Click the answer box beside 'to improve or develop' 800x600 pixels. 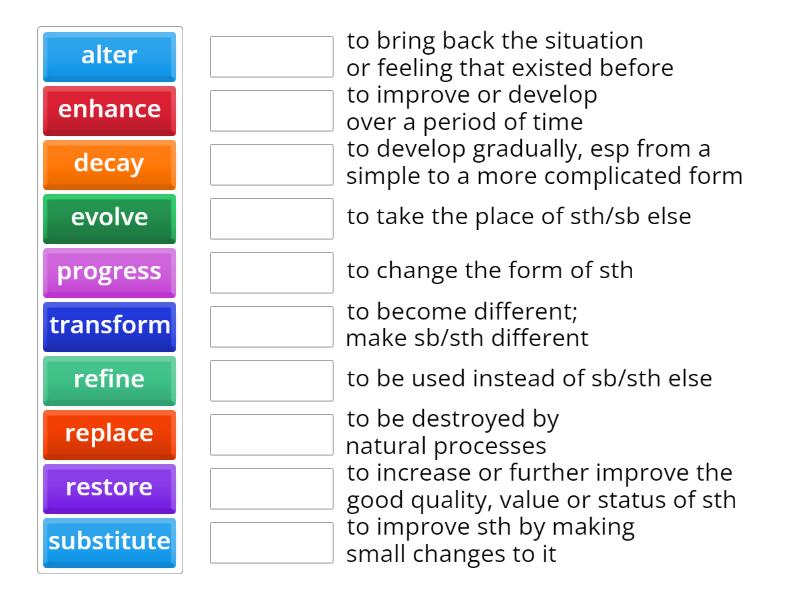pos(271,109)
